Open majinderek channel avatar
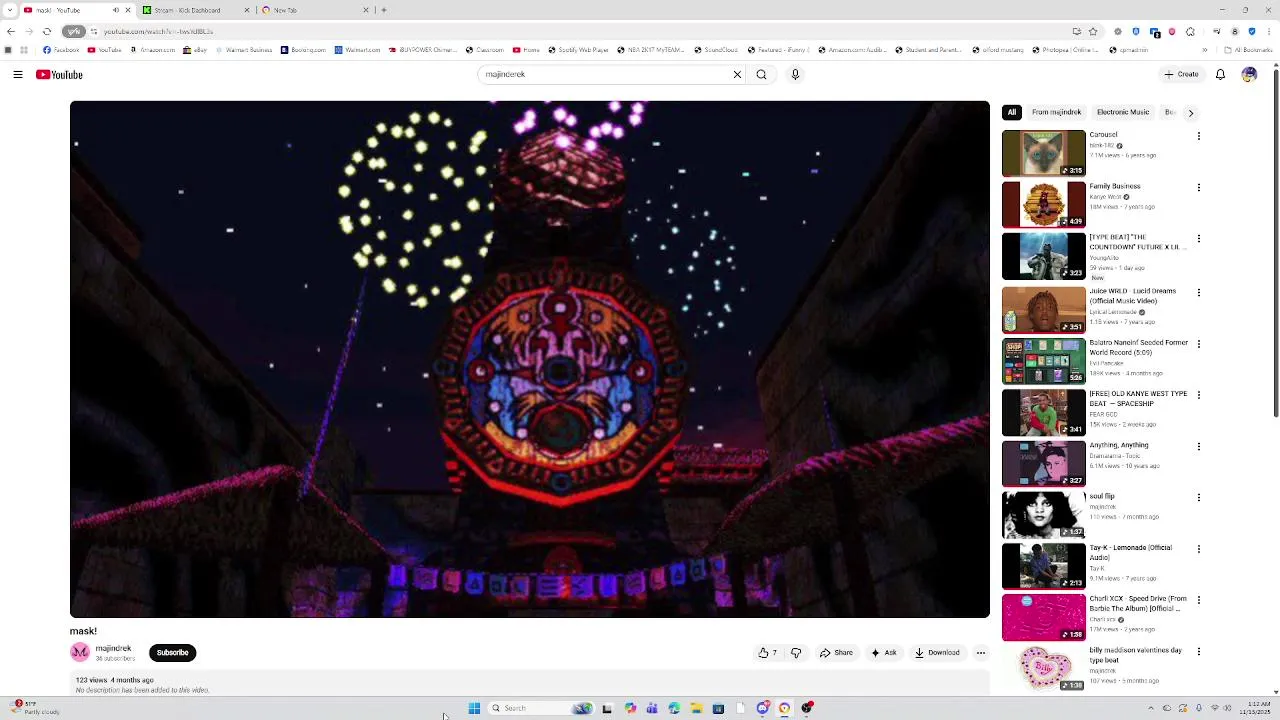The image size is (1280, 720). [80, 652]
